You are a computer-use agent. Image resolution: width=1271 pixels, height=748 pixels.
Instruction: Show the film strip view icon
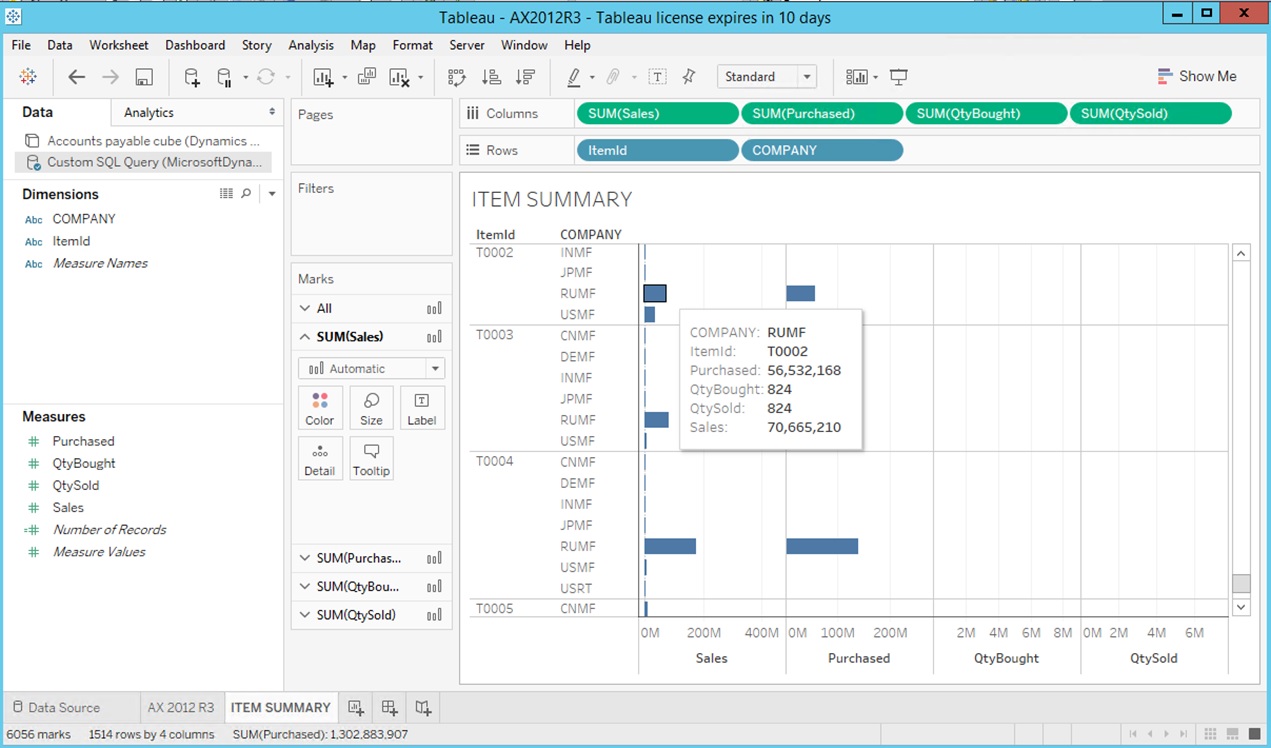pos(1233,734)
